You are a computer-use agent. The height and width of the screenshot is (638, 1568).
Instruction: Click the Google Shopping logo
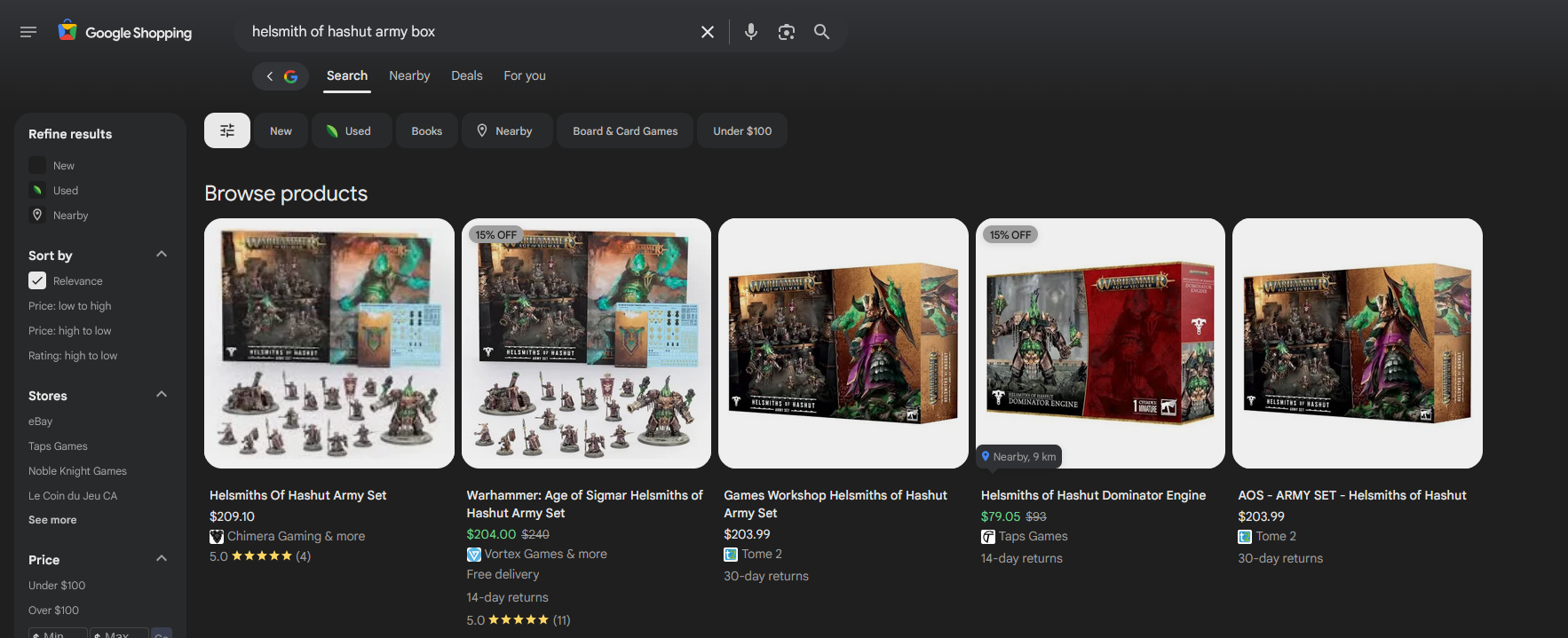click(x=125, y=32)
